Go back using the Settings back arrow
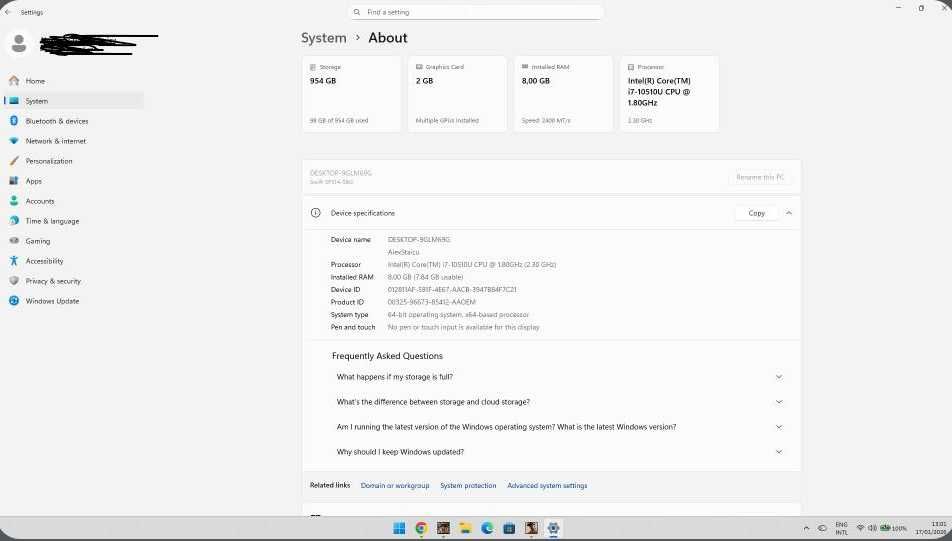The width and height of the screenshot is (952, 541). 8,12
